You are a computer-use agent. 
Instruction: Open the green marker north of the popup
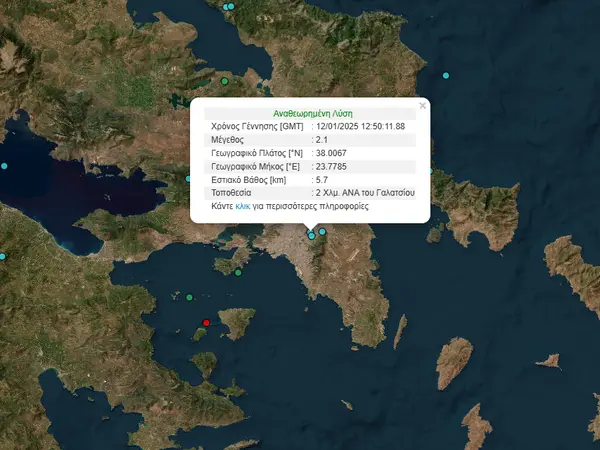tap(225, 80)
